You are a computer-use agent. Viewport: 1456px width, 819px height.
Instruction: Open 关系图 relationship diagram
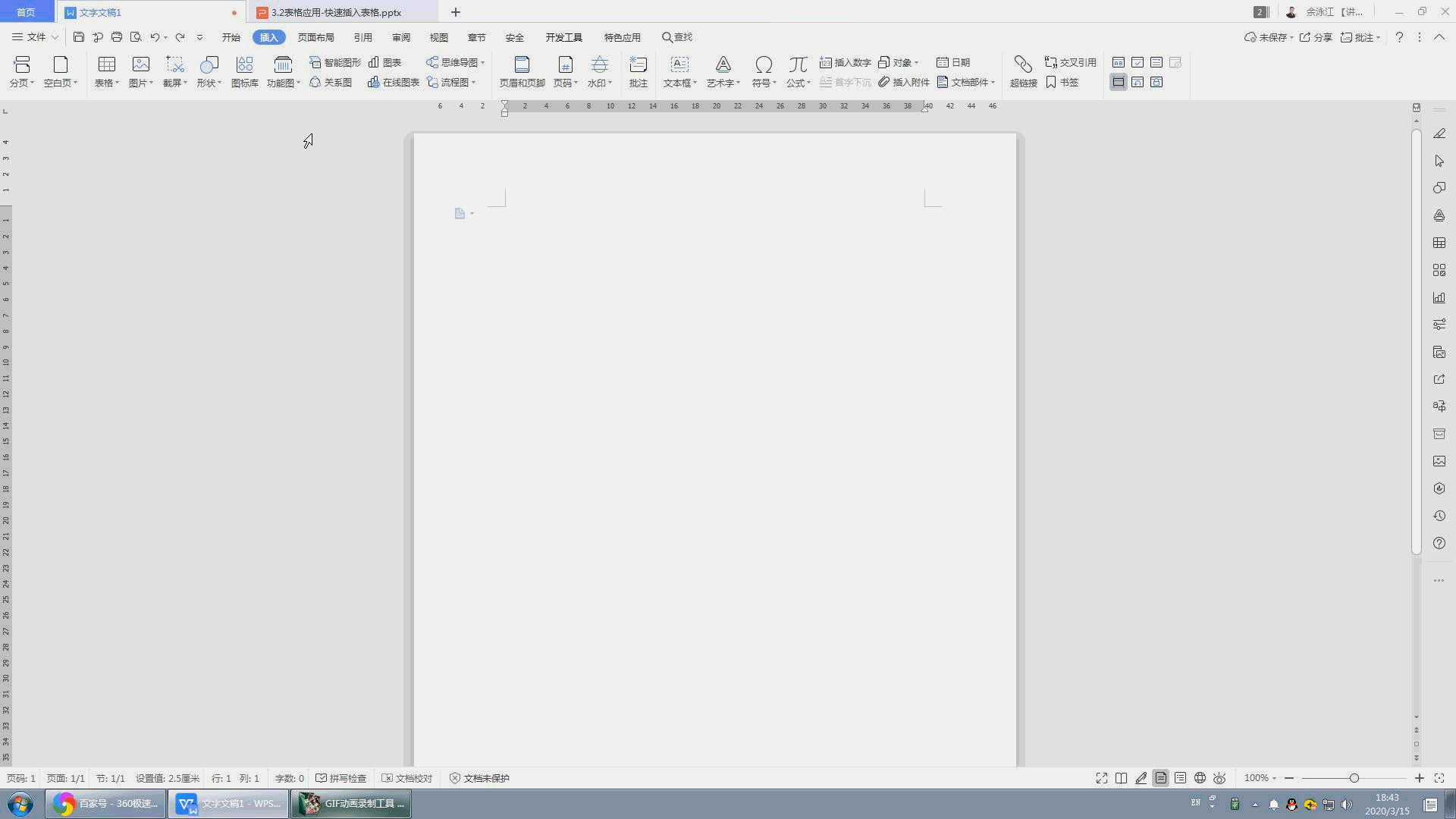click(x=331, y=82)
